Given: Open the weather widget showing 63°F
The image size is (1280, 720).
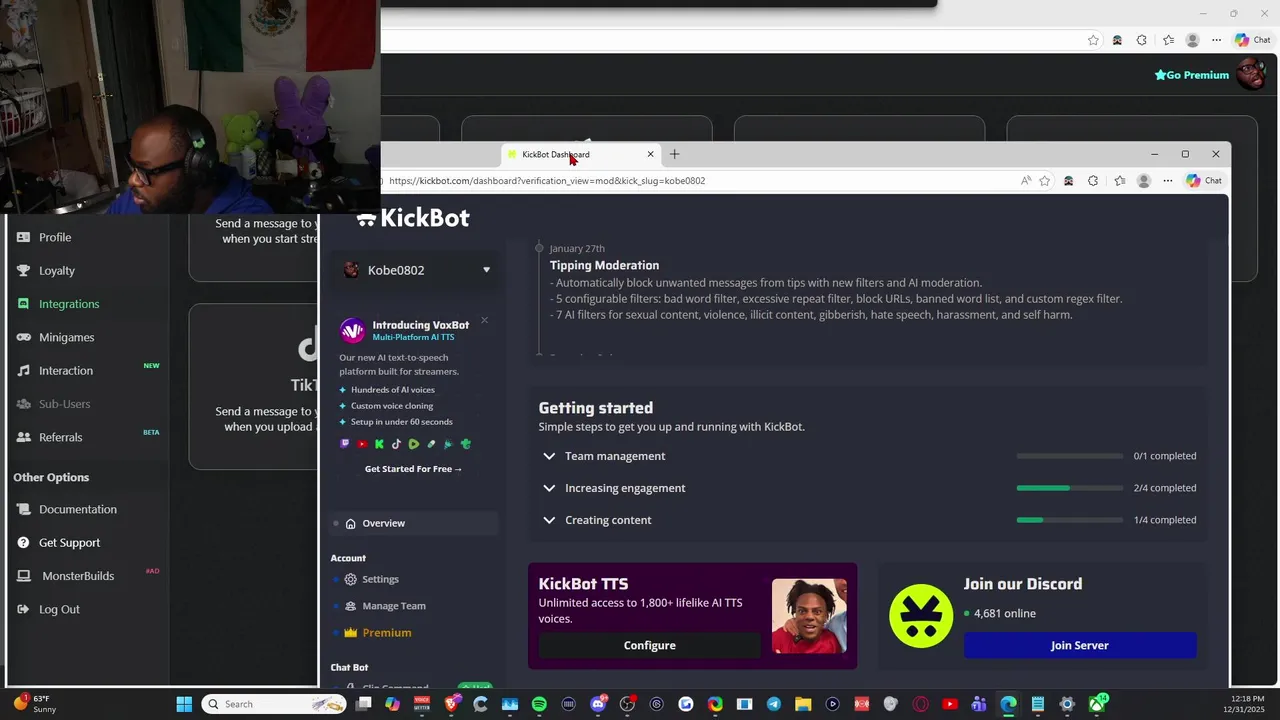Looking at the screenshot, I should (34, 704).
